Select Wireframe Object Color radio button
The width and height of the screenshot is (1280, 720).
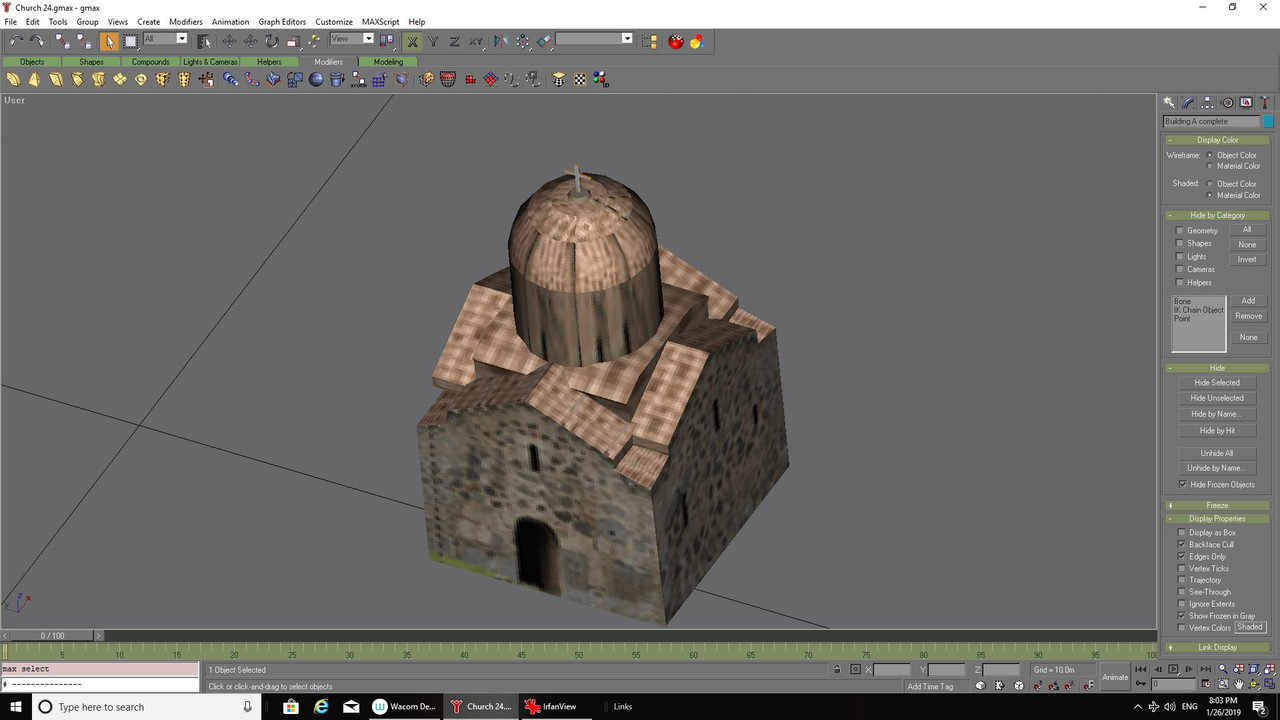(x=1210, y=155)
